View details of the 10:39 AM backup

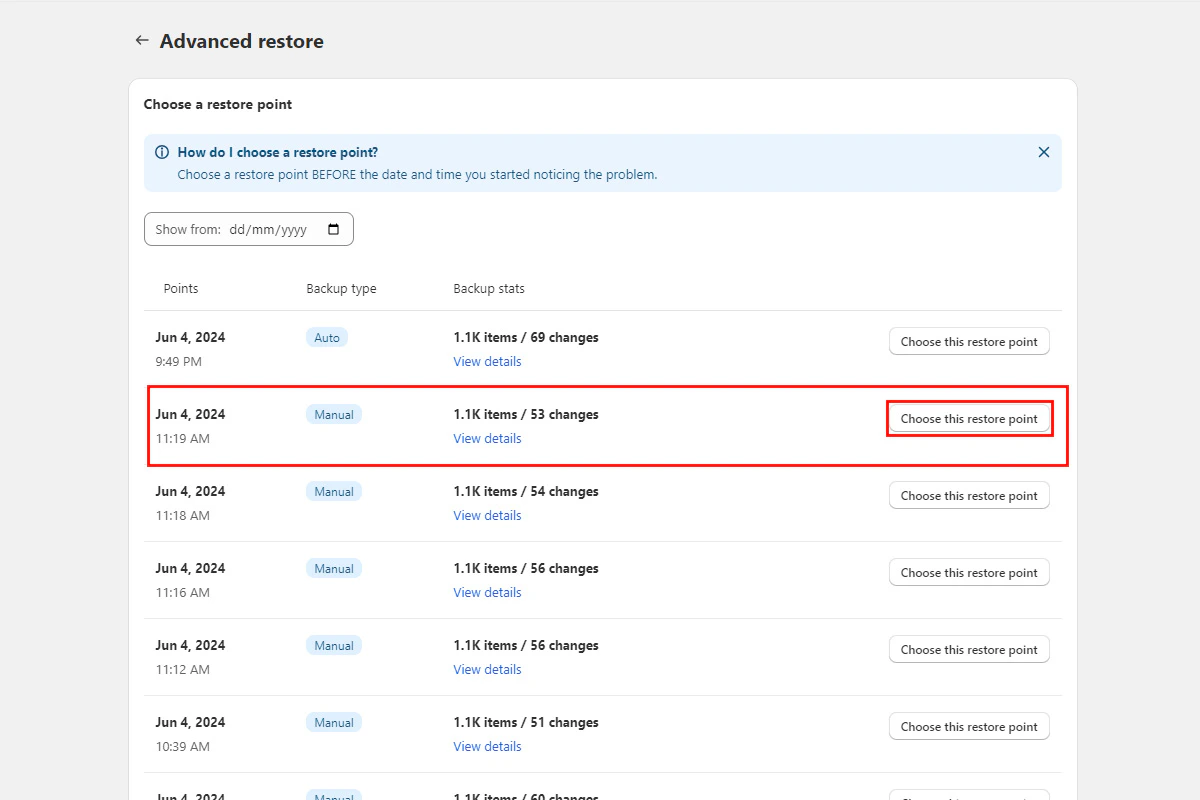[487, 746]
